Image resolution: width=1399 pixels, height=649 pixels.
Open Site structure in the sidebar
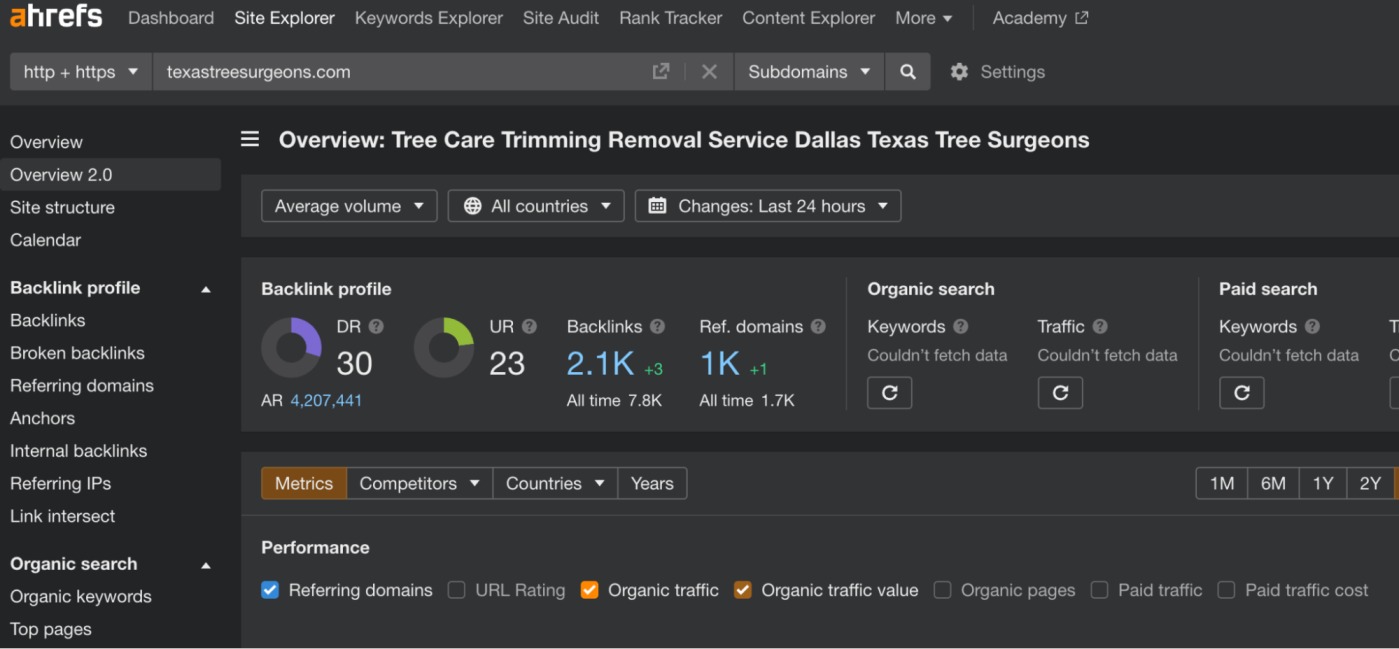point(62,207)
